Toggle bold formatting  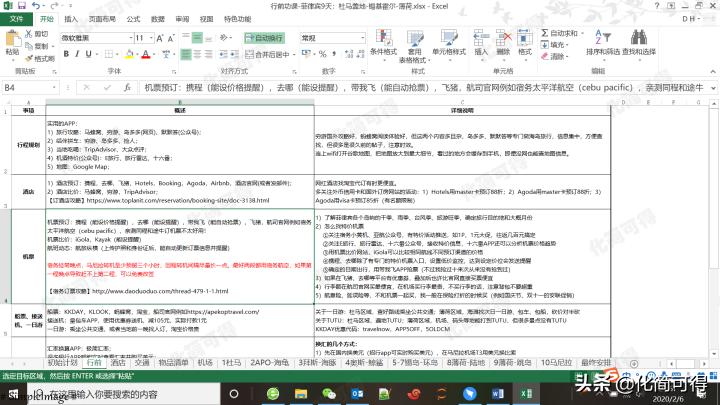point(66,54)
